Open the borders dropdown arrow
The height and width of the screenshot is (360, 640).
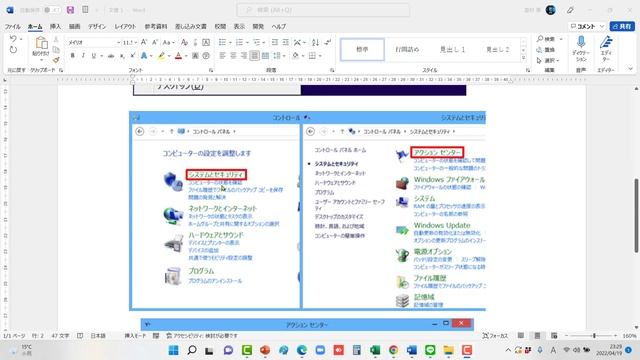tap(320, 56)
